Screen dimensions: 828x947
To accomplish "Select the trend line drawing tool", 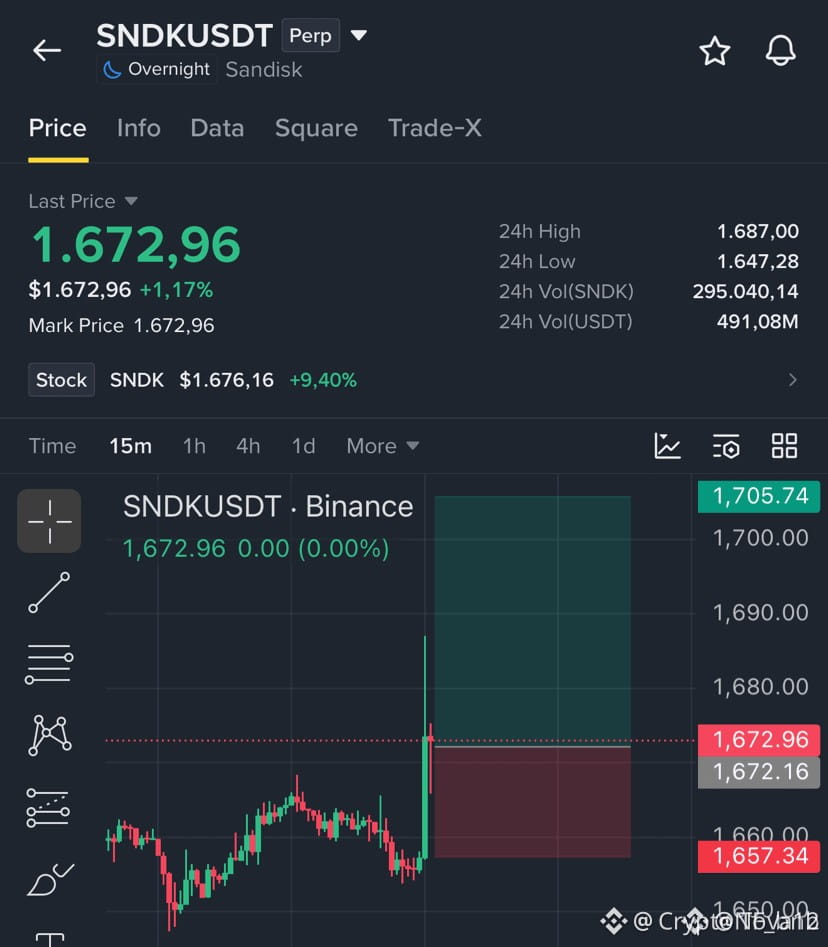I will [49, 592].
